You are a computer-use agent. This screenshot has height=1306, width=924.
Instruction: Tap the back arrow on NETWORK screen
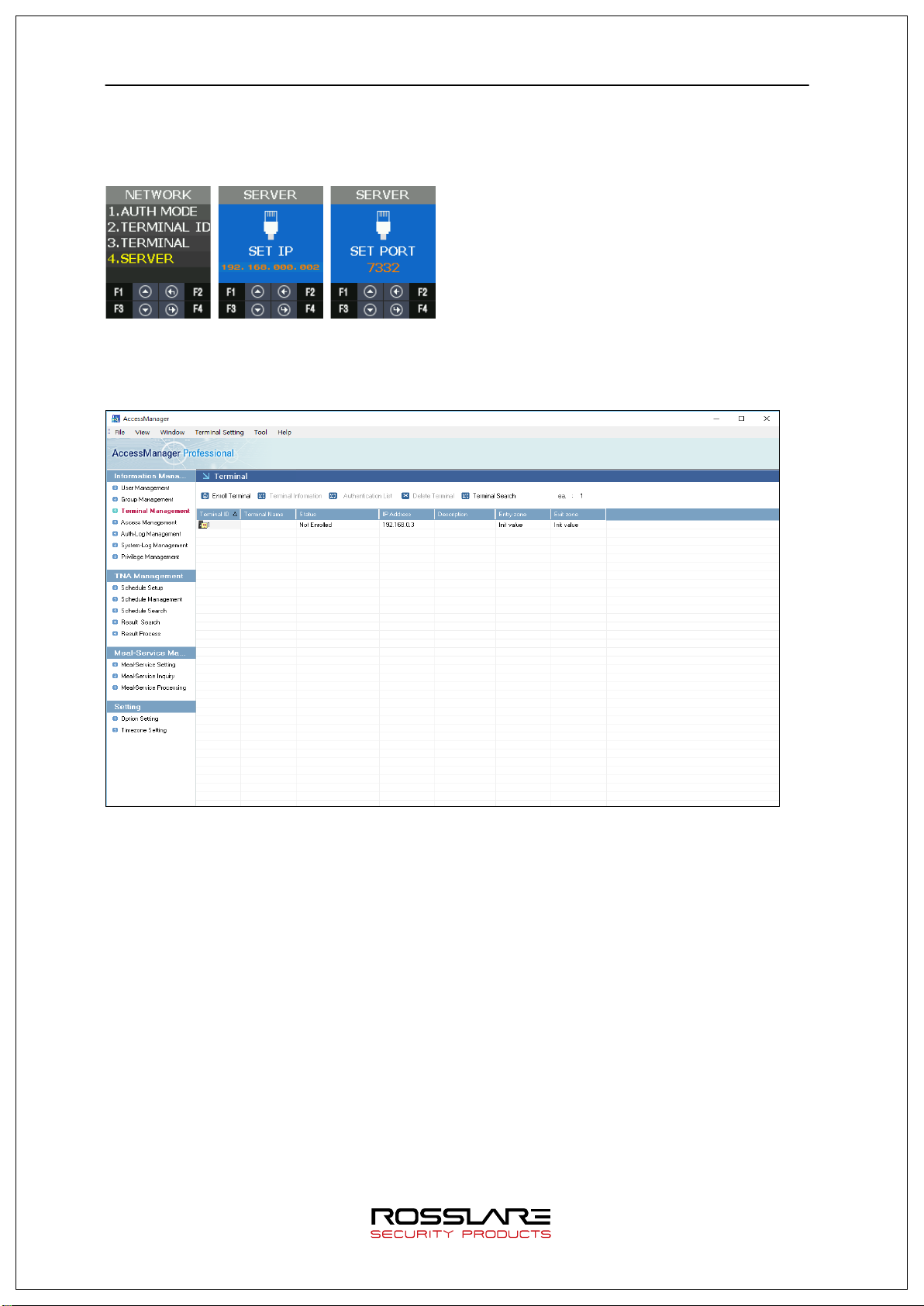click(171, 292)
